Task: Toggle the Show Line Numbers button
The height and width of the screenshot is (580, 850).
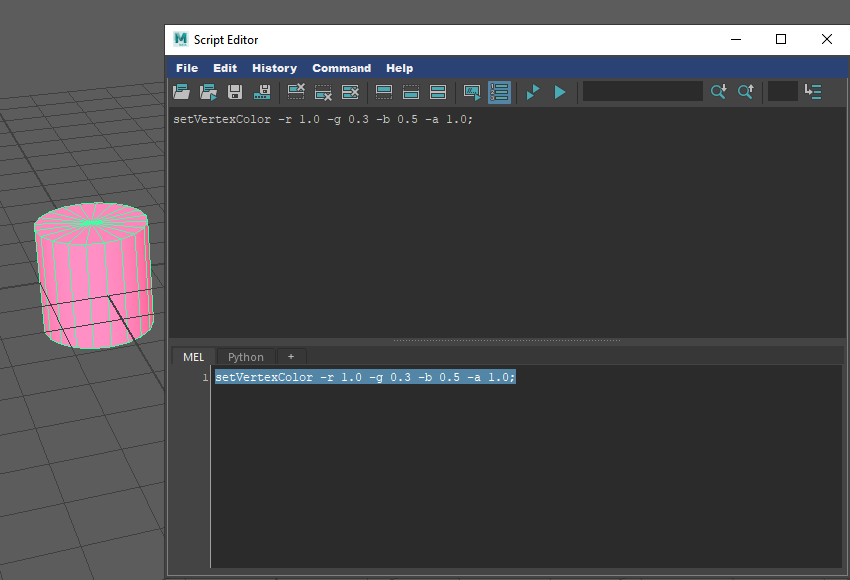Action: 499,92
